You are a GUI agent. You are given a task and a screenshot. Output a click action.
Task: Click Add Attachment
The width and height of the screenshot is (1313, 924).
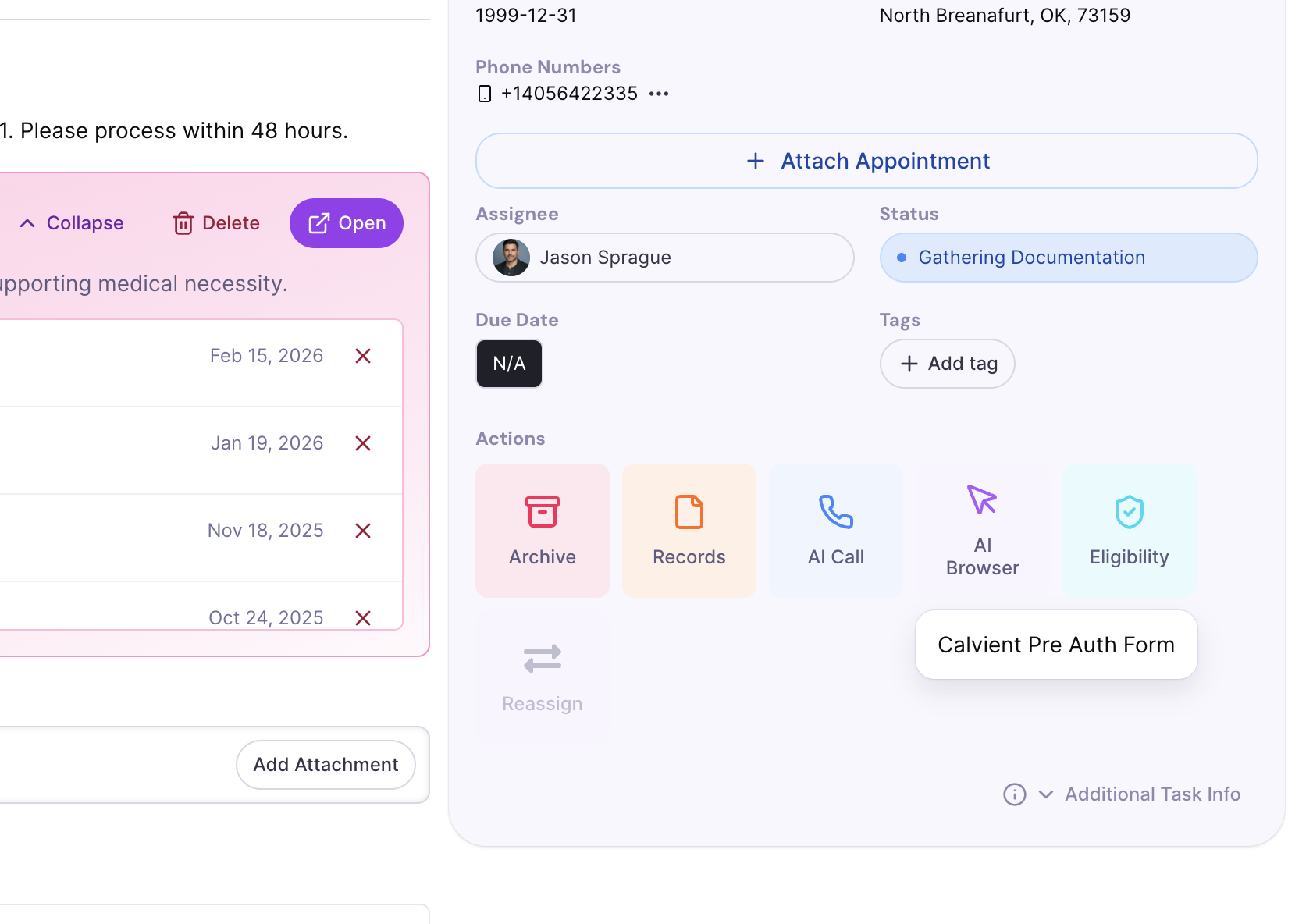click(326, 764)
